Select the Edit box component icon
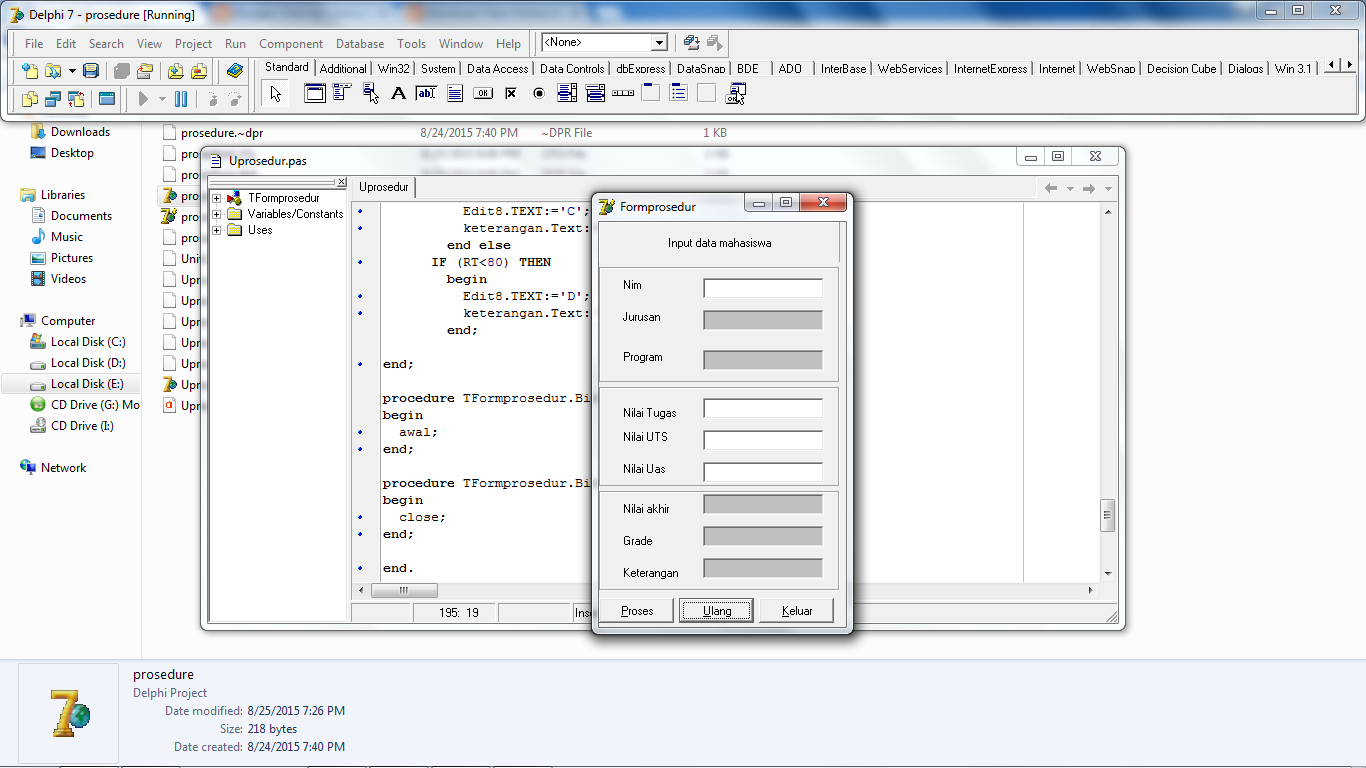The image size is (1366, 768). (x=426, y=94)
